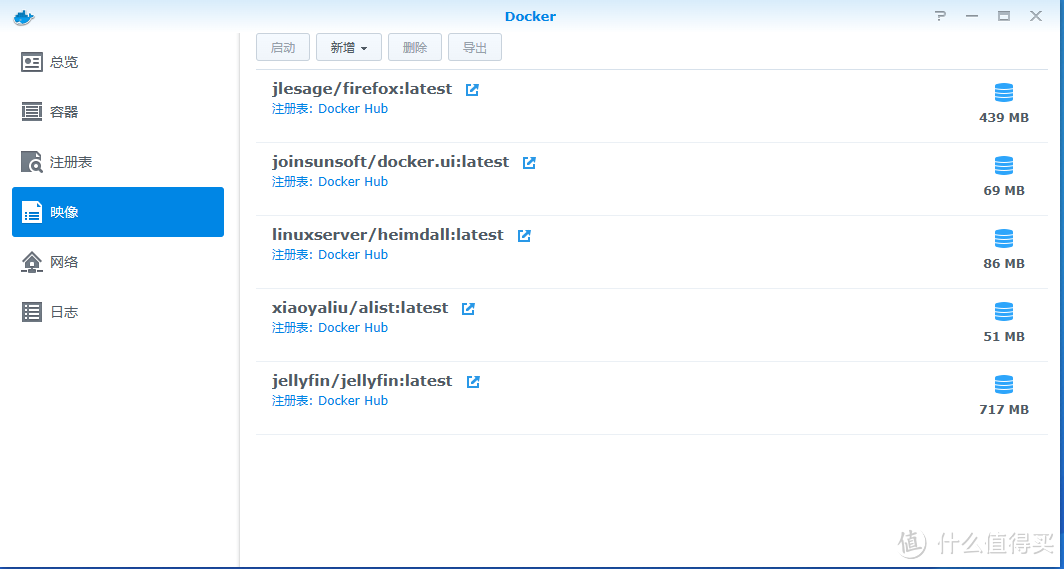Open external link for linuxserver/heimdall image

tap(524, 235)
